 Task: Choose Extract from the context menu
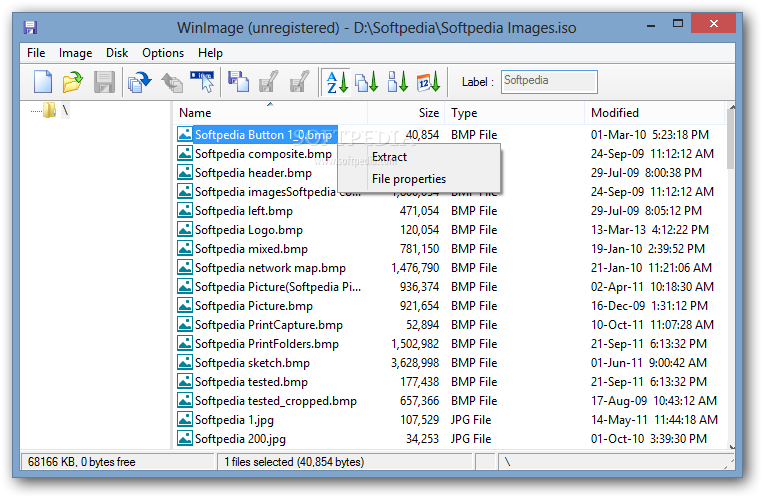tap(418, 157)
